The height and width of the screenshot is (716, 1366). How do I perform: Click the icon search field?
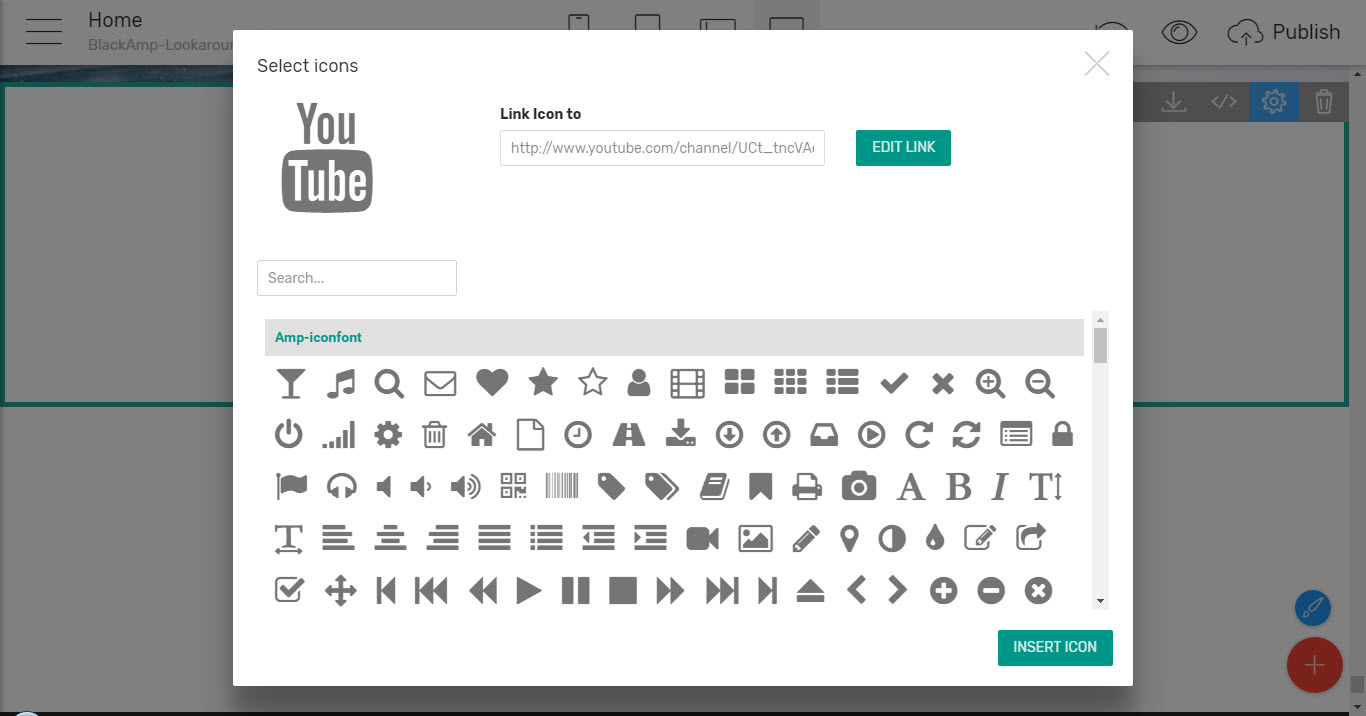point(357,278)
